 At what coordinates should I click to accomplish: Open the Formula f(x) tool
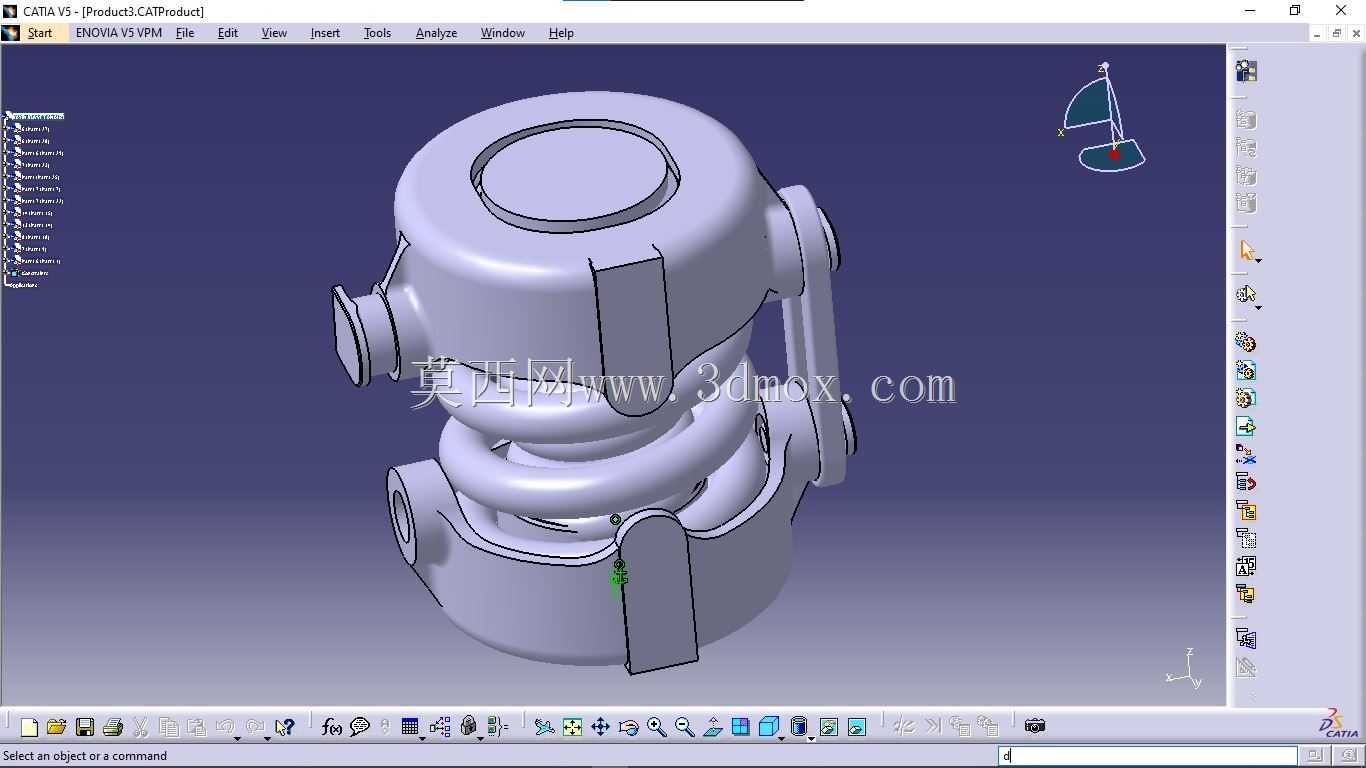point(332,727)
